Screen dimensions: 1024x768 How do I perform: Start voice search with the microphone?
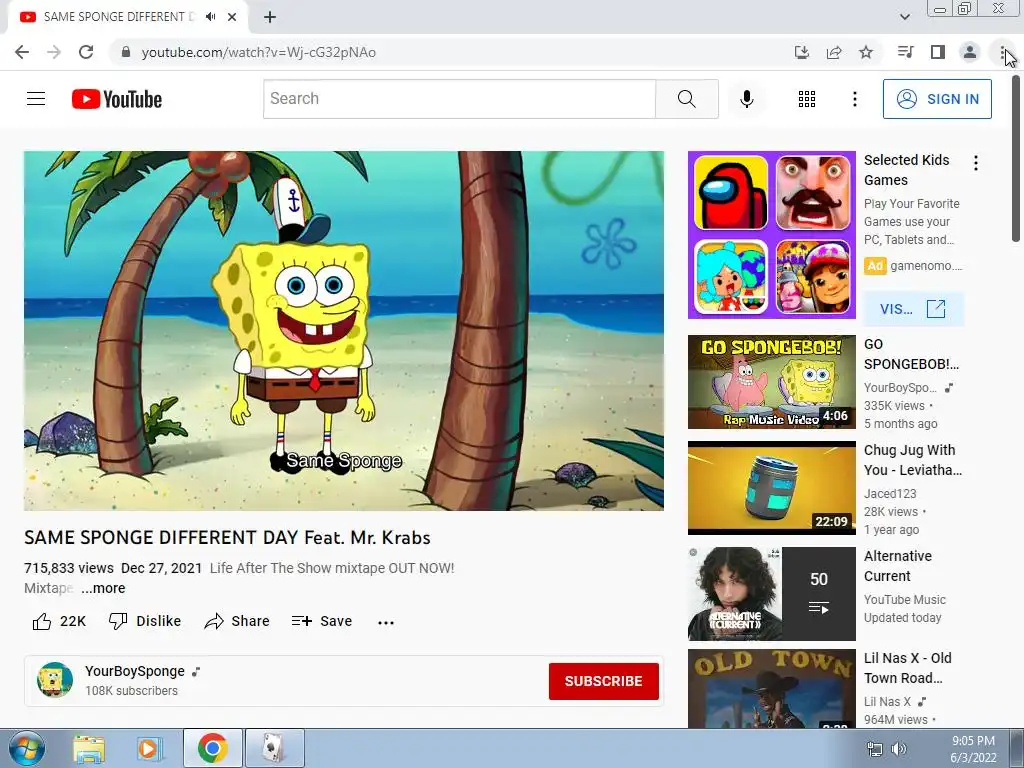[x=747, y=99]
